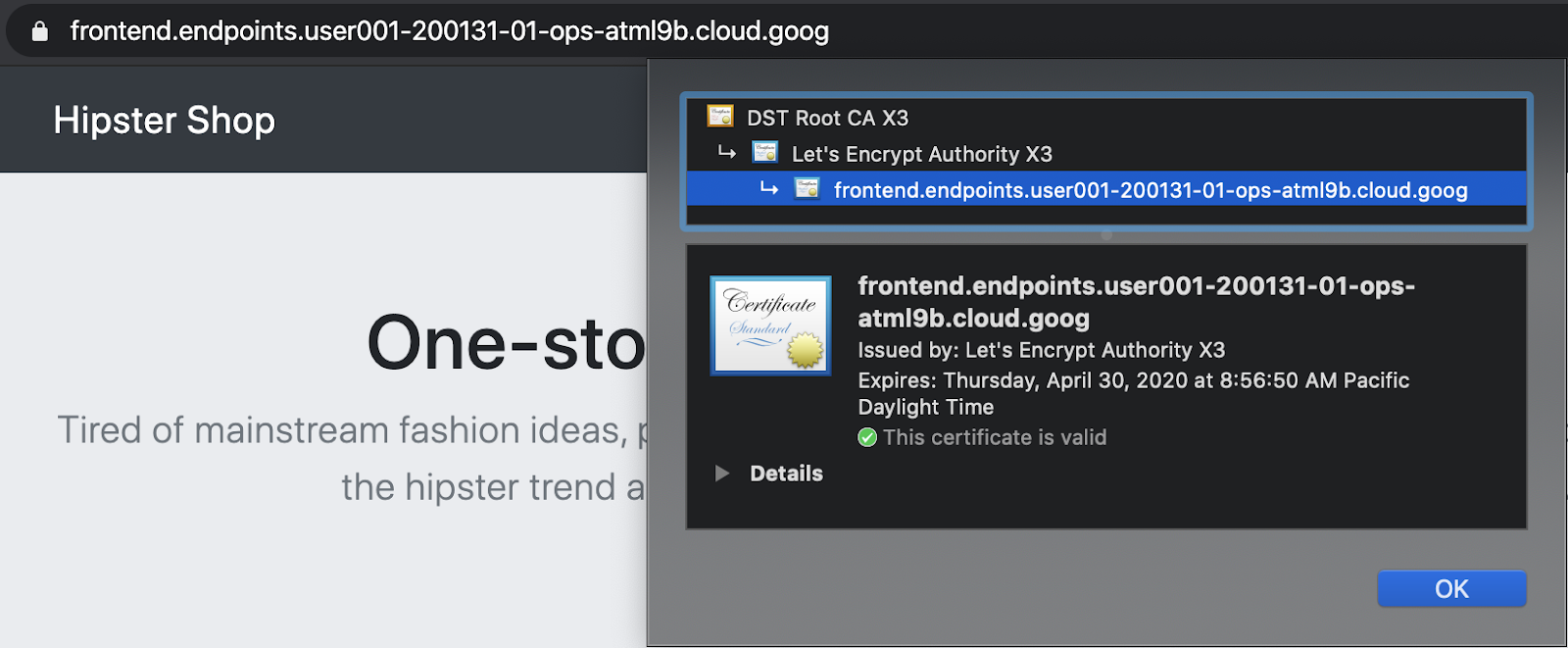Select Let's Encrypt Authority X3 in chain

tap(921, 154)
